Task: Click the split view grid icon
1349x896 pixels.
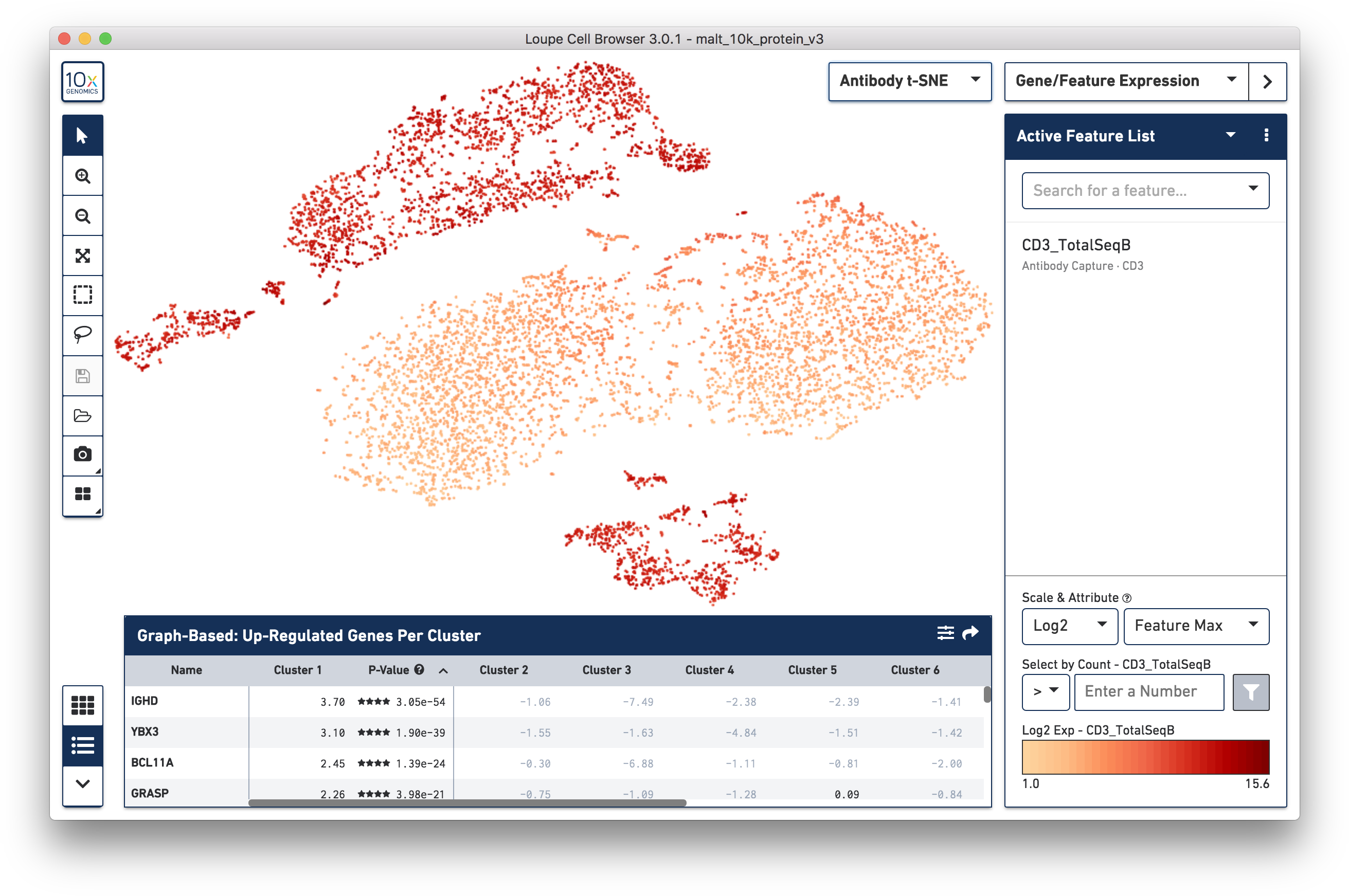Action: click(x=82, y=495)
